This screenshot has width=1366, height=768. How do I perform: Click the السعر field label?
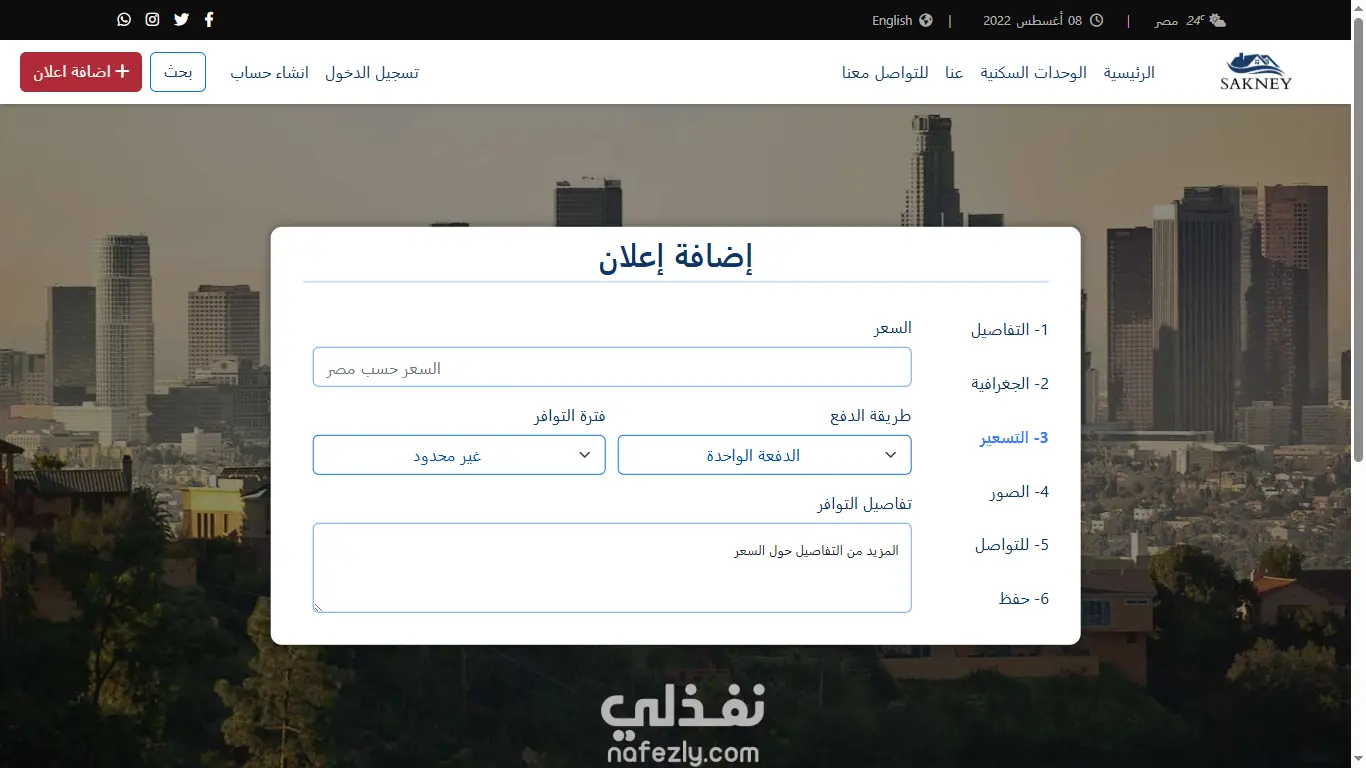(893, 328)
